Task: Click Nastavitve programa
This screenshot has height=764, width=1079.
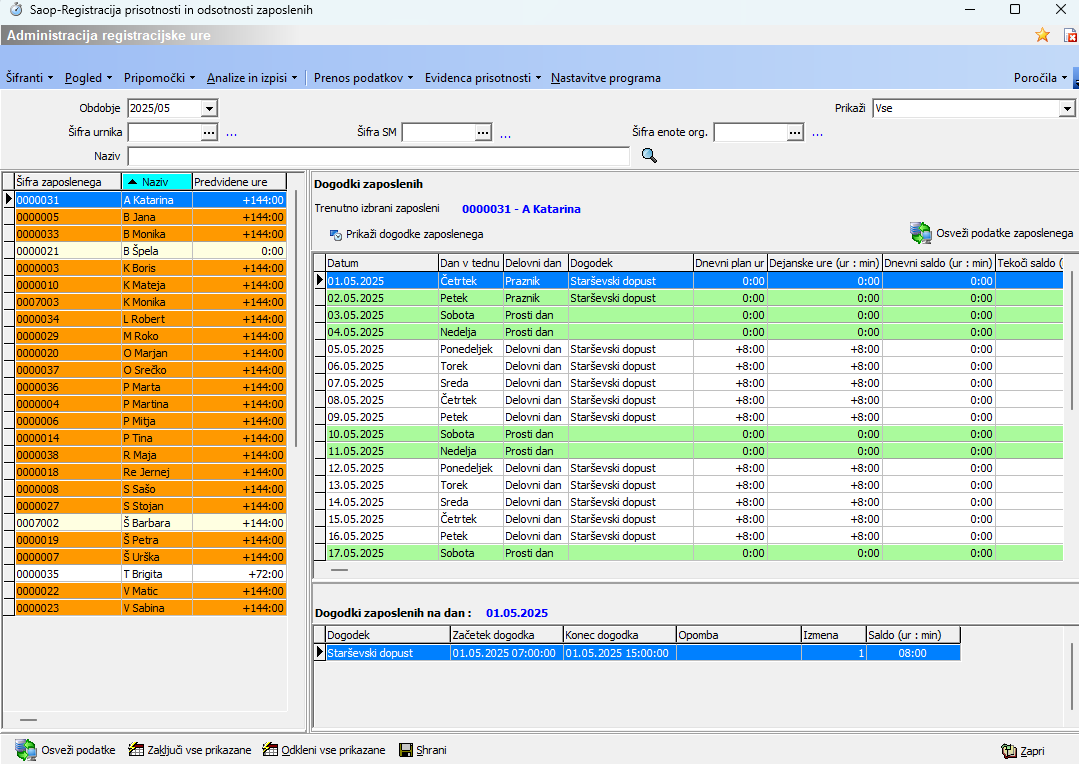Action: pos(605,78)
